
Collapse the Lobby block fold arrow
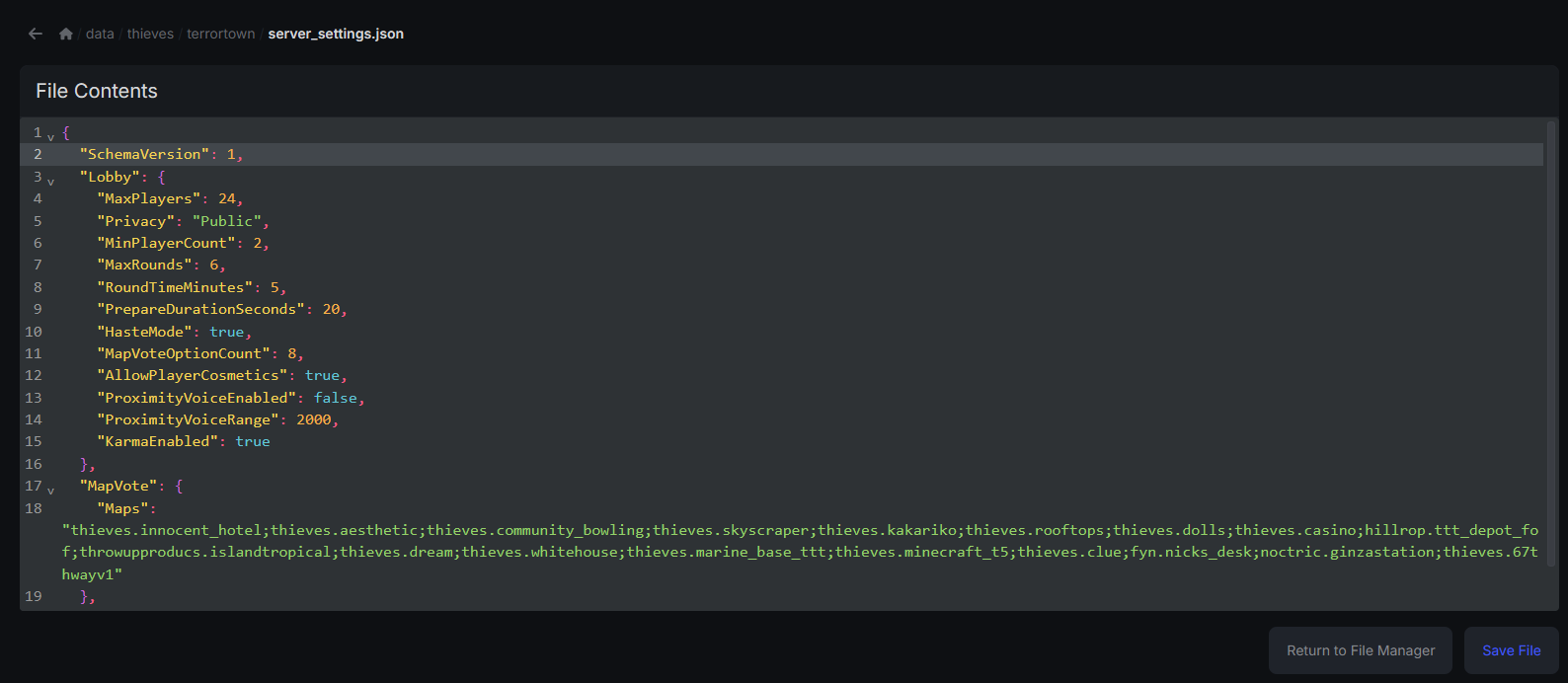click(51, 181)
